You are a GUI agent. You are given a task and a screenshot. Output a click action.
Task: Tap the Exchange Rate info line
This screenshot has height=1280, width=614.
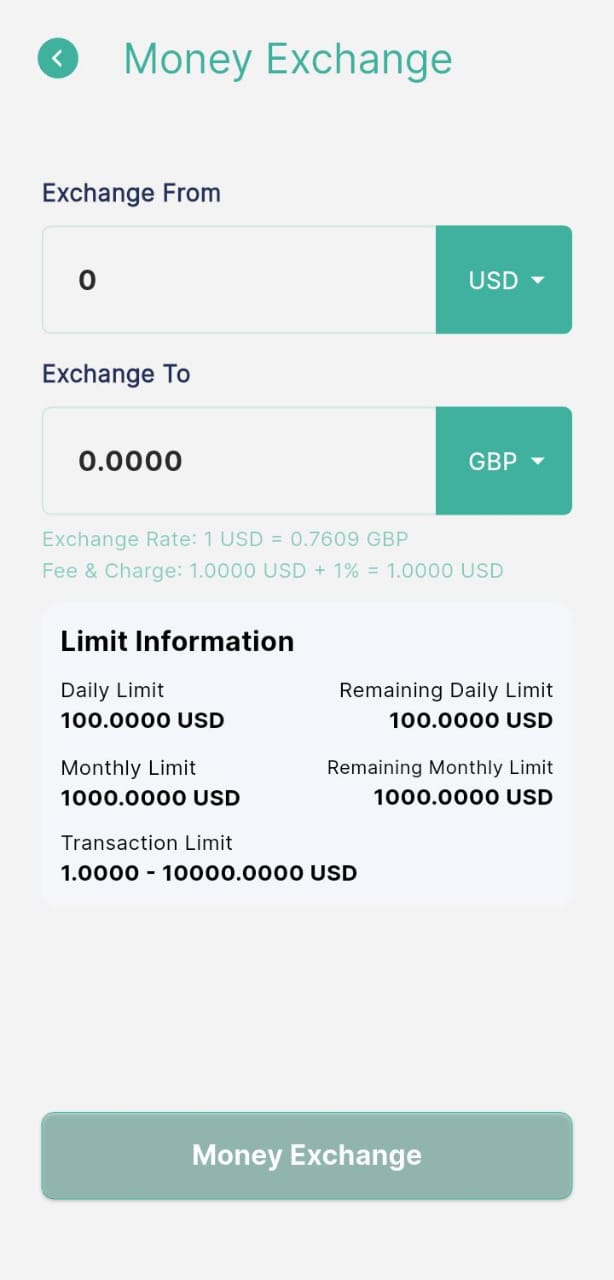pyautogui.click(x=225, y=540)
